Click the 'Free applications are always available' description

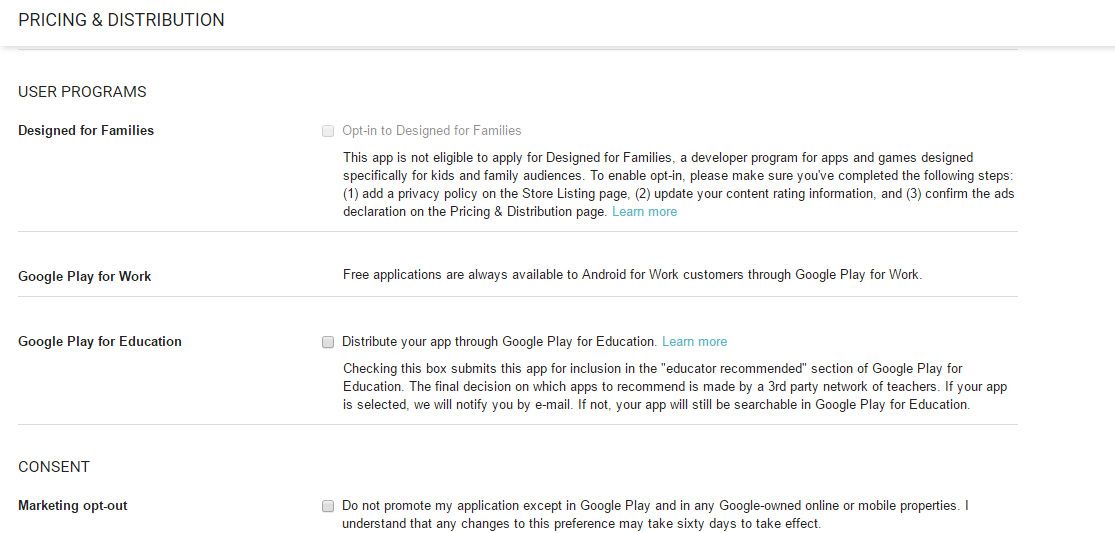click(632, 275)
